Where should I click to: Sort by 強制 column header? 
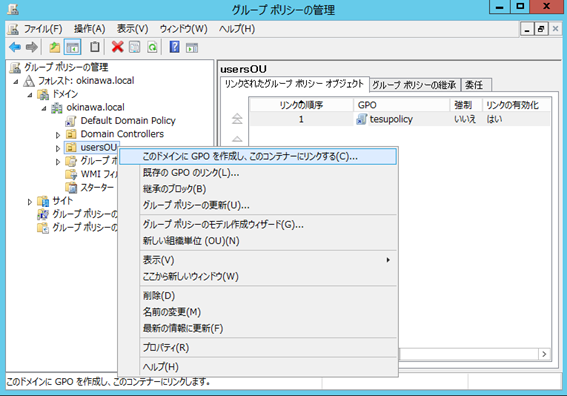(466, 105)
